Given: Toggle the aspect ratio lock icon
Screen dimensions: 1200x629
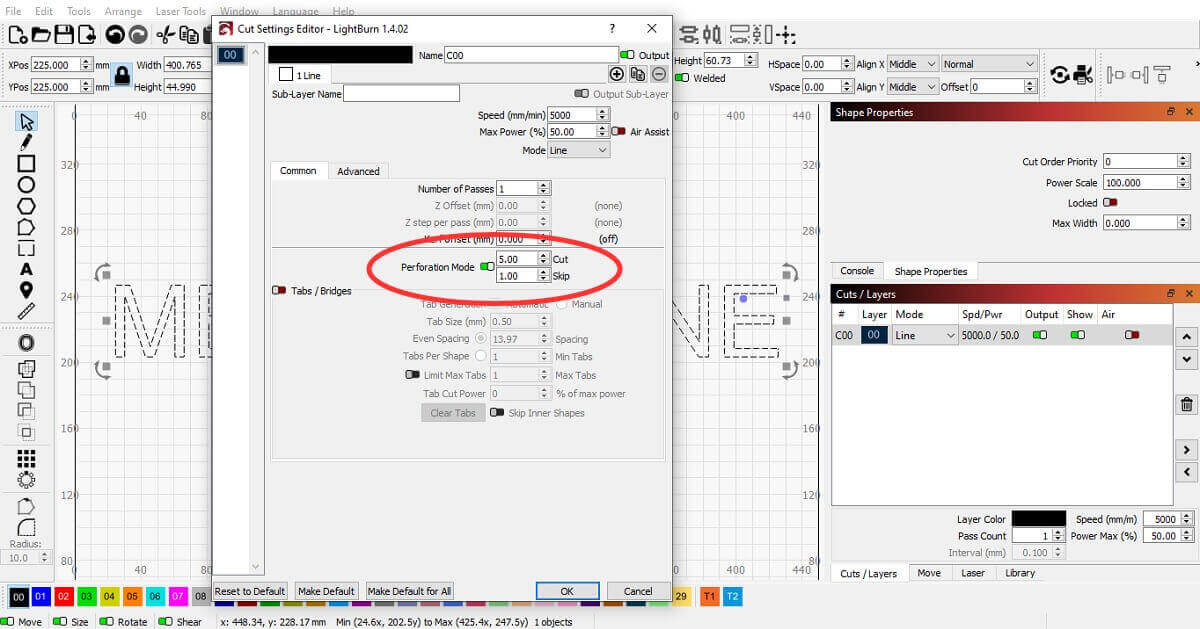Looking at the screenshot, I should 121,75.
